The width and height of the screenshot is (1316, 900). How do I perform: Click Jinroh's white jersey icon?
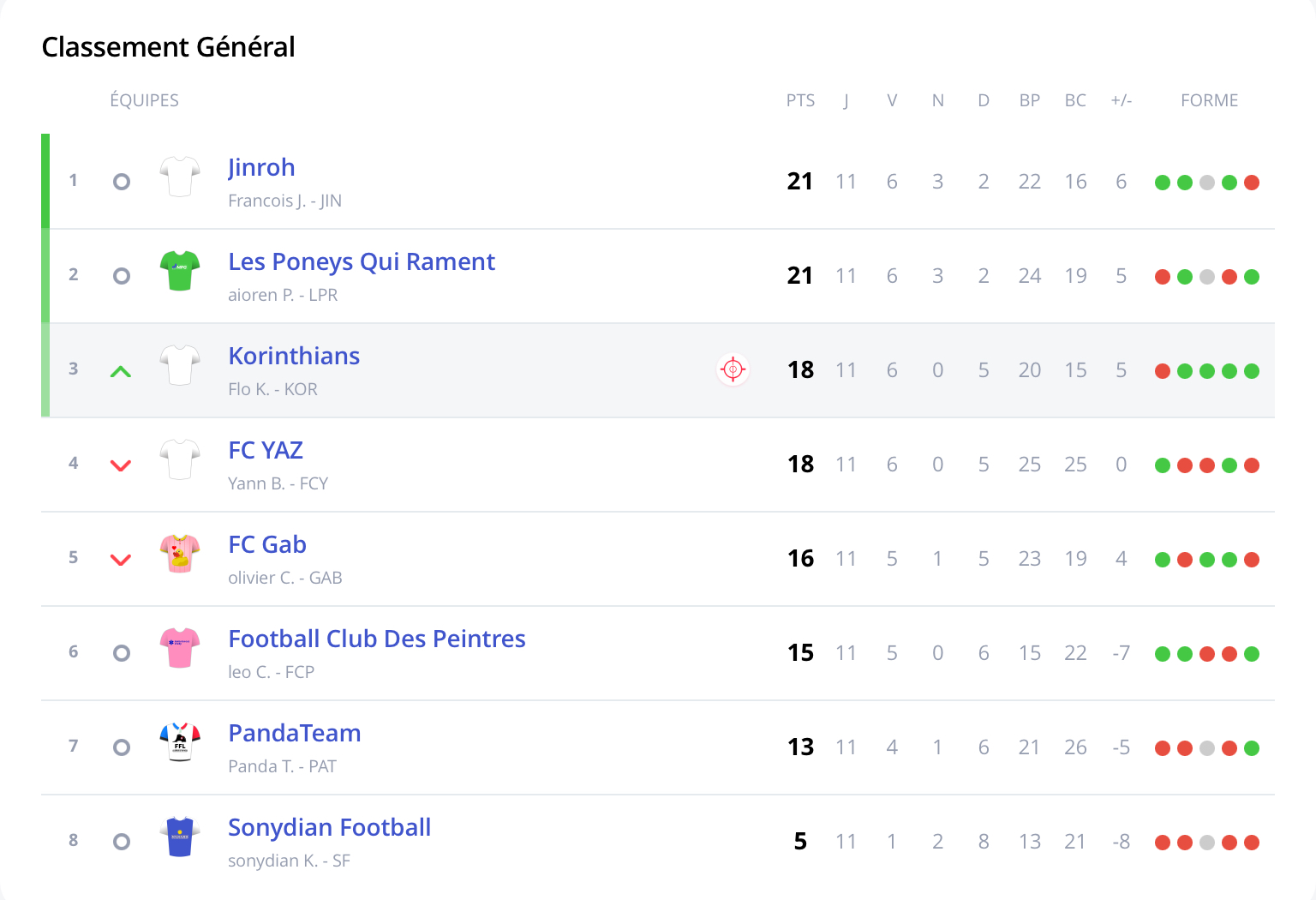(180, 177)
